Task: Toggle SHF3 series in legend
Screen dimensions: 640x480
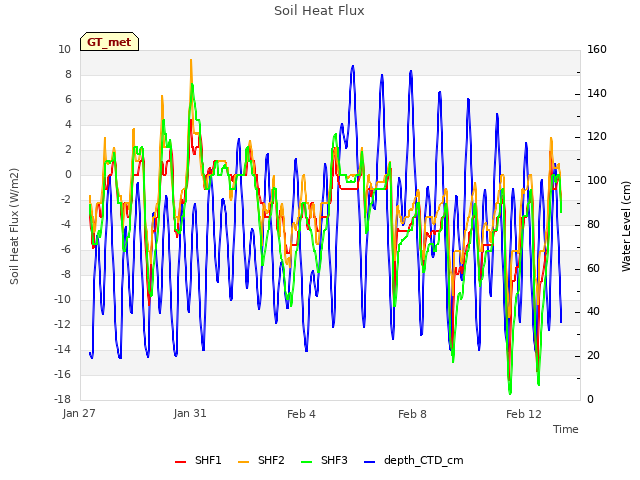Action: 324,460
